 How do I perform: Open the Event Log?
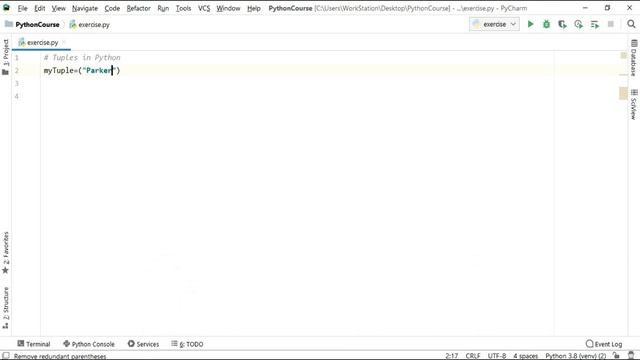(604, 344)
